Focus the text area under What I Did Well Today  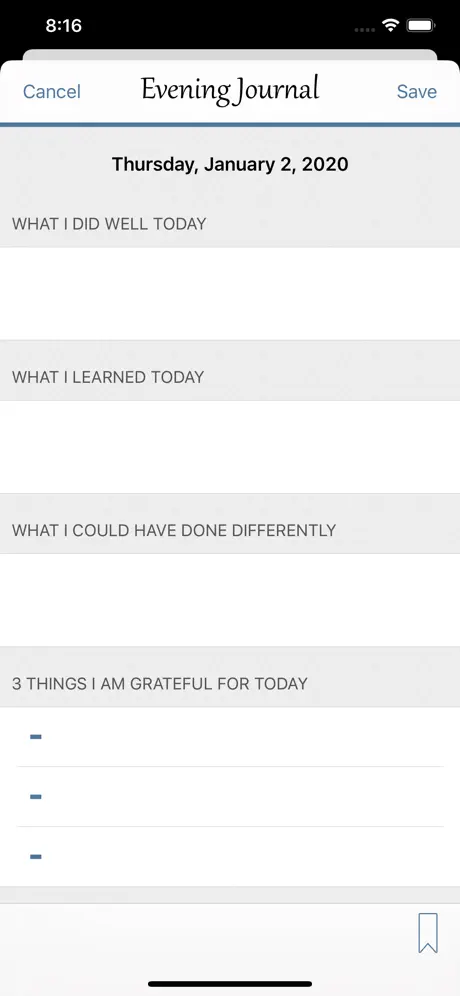[230, 293]
